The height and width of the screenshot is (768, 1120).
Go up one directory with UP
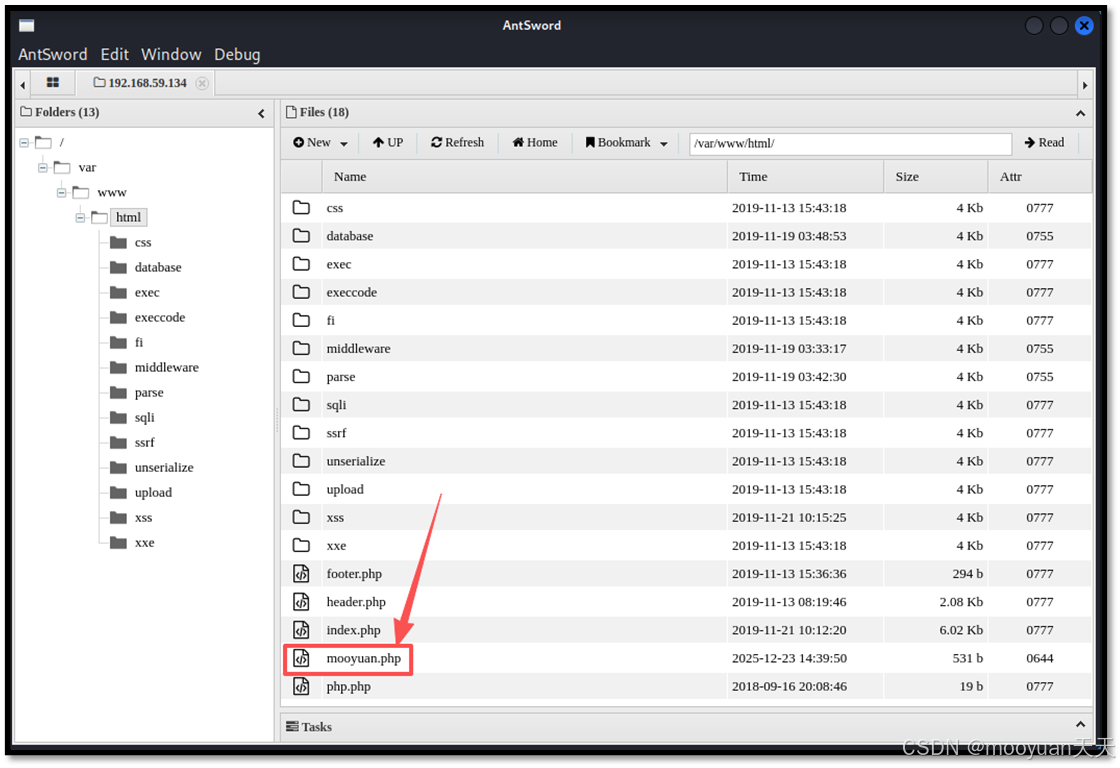388,143
